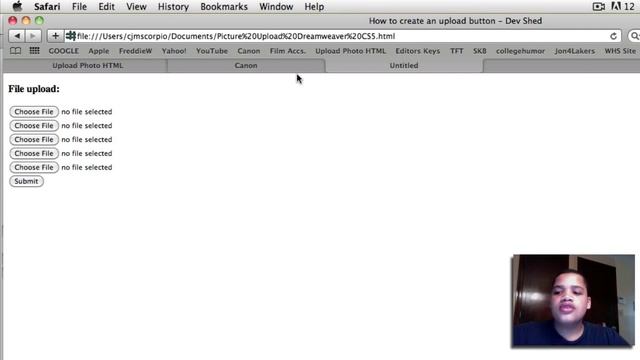640x360 pixels.
Task: Open the Apple bookmark
Action: 99,51
